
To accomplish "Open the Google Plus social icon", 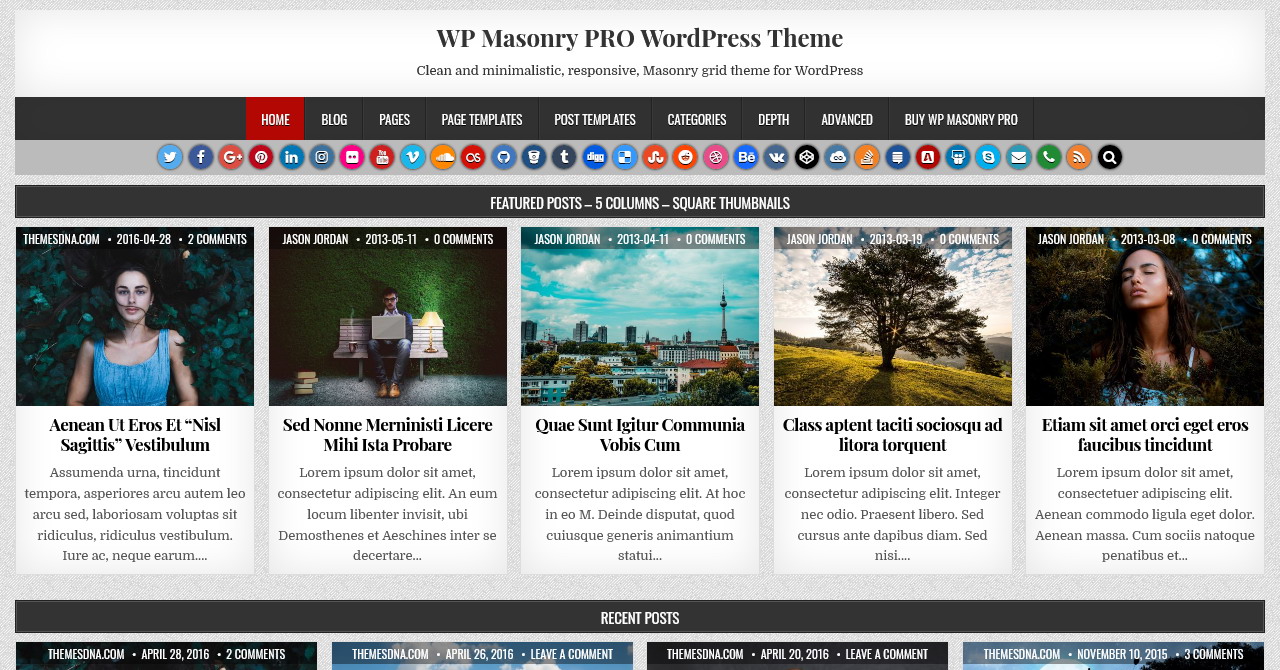I will (x=231, y=157).
